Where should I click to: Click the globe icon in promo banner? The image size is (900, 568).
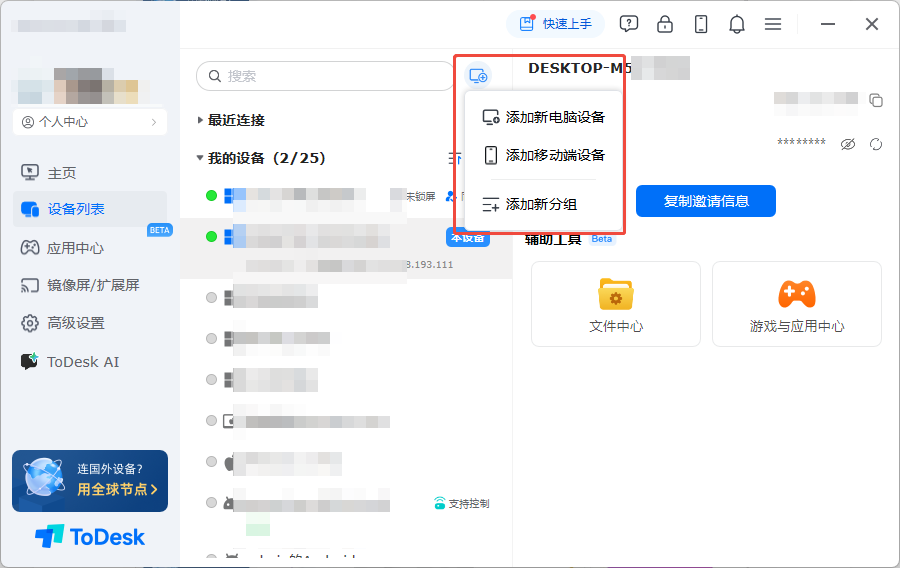pyautogui.click(x=43, y=478)
